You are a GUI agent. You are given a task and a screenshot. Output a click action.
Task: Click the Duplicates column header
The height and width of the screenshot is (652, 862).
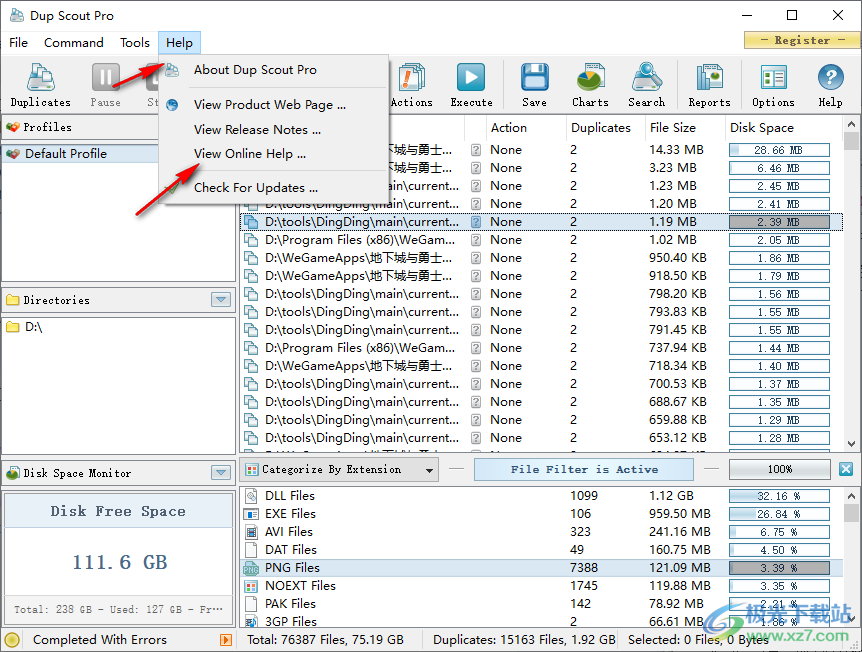pyautogui.click(x=605, y=128)
